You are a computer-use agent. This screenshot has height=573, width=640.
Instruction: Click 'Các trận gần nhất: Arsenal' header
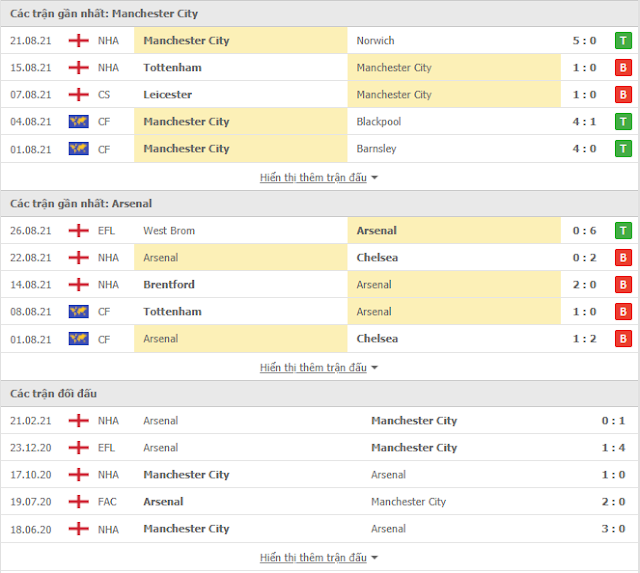pos(81,203)
